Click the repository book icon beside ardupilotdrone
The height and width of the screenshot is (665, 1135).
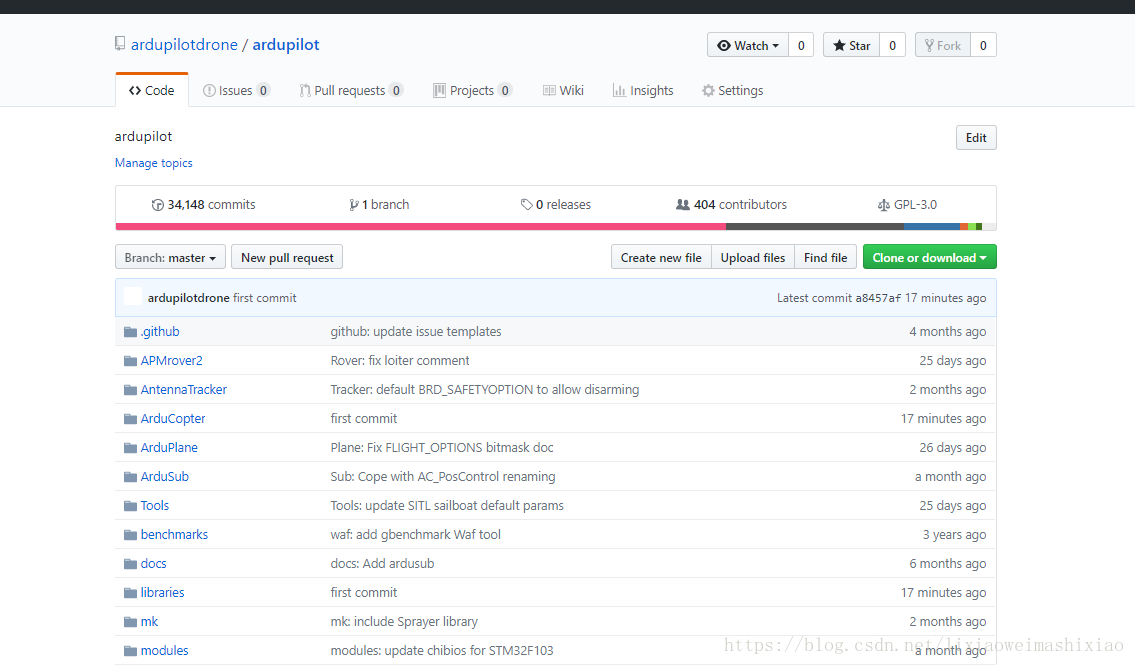[x=120, y=43]
